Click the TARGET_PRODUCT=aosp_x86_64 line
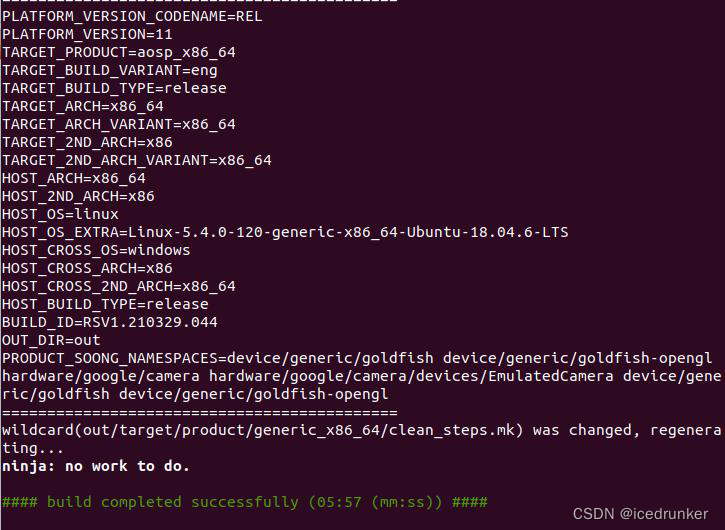Image resolution: width=725 pixels, height=530 pixels. [119, 53]
